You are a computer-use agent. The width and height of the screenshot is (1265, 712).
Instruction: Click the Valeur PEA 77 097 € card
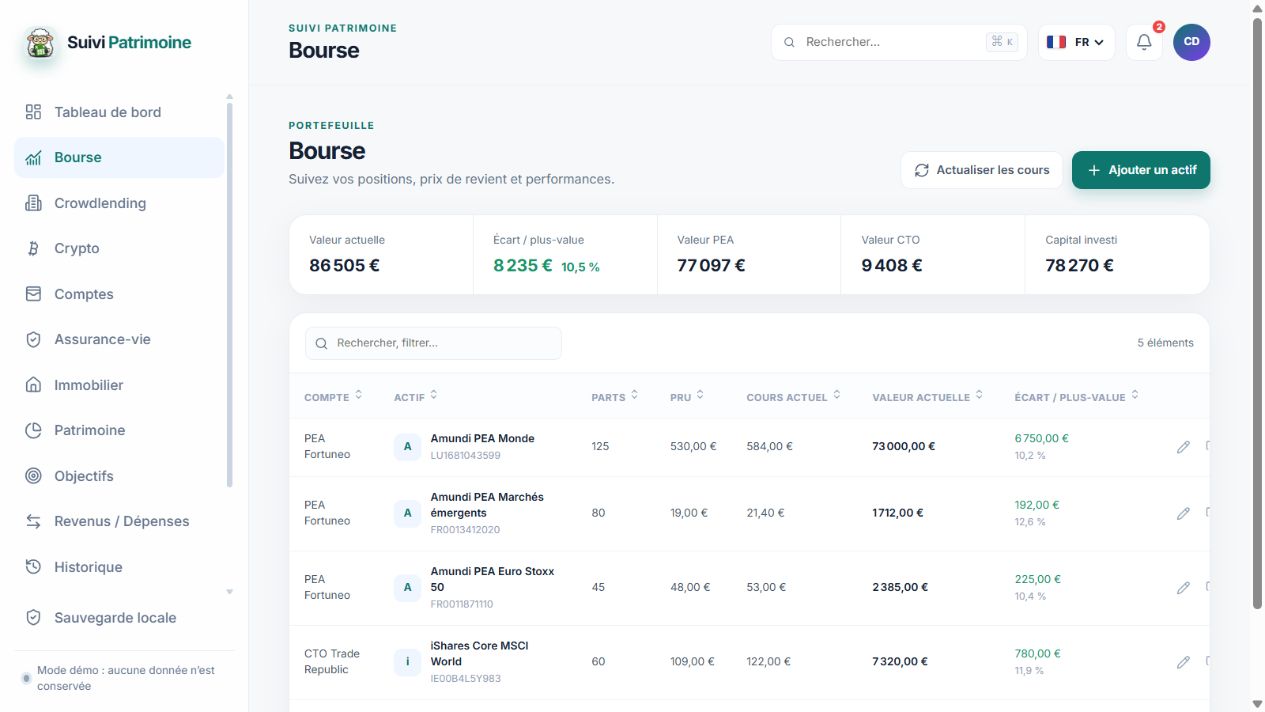pos(749,255)
